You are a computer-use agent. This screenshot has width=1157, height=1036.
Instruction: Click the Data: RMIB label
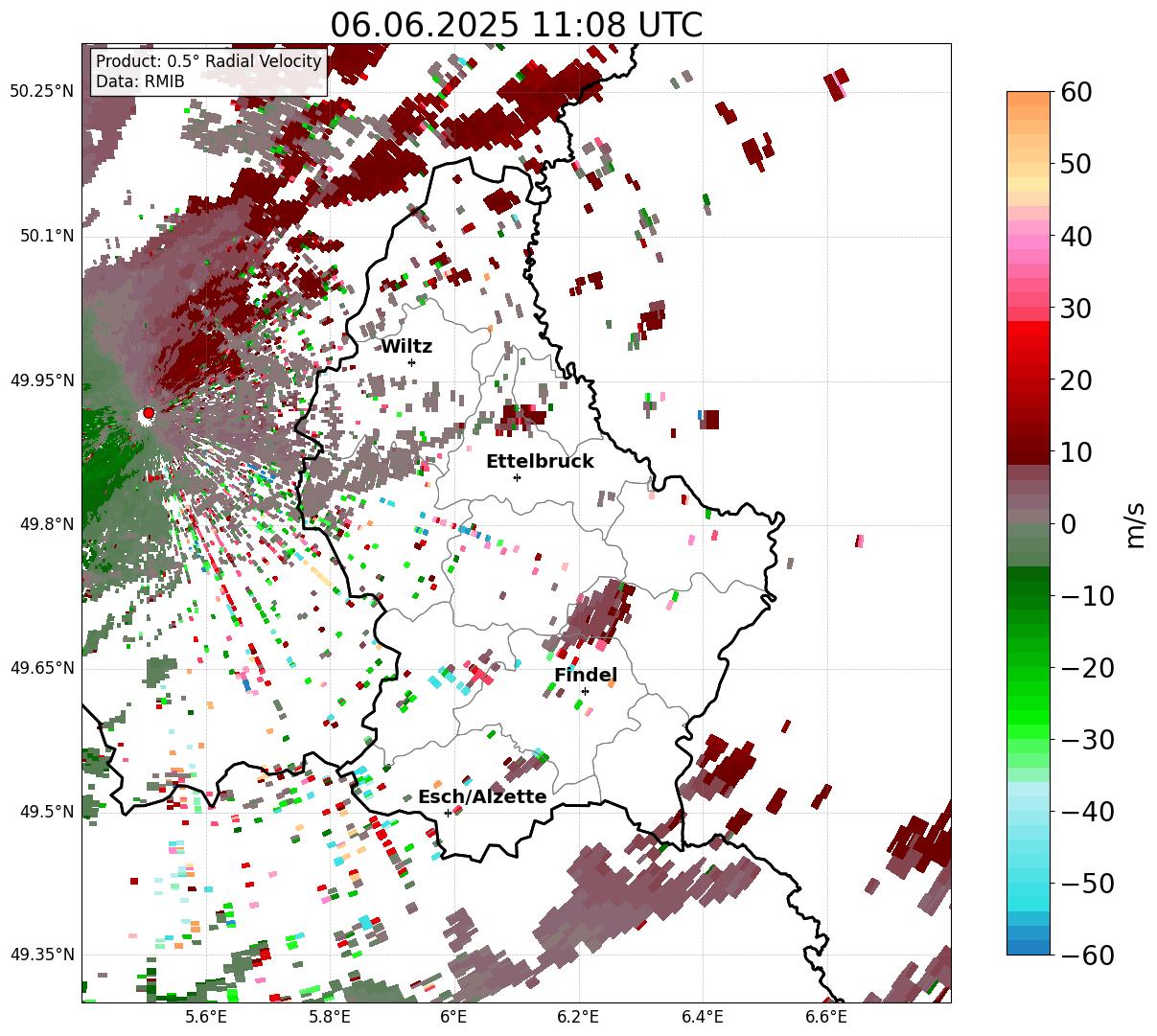click(140, 81)
